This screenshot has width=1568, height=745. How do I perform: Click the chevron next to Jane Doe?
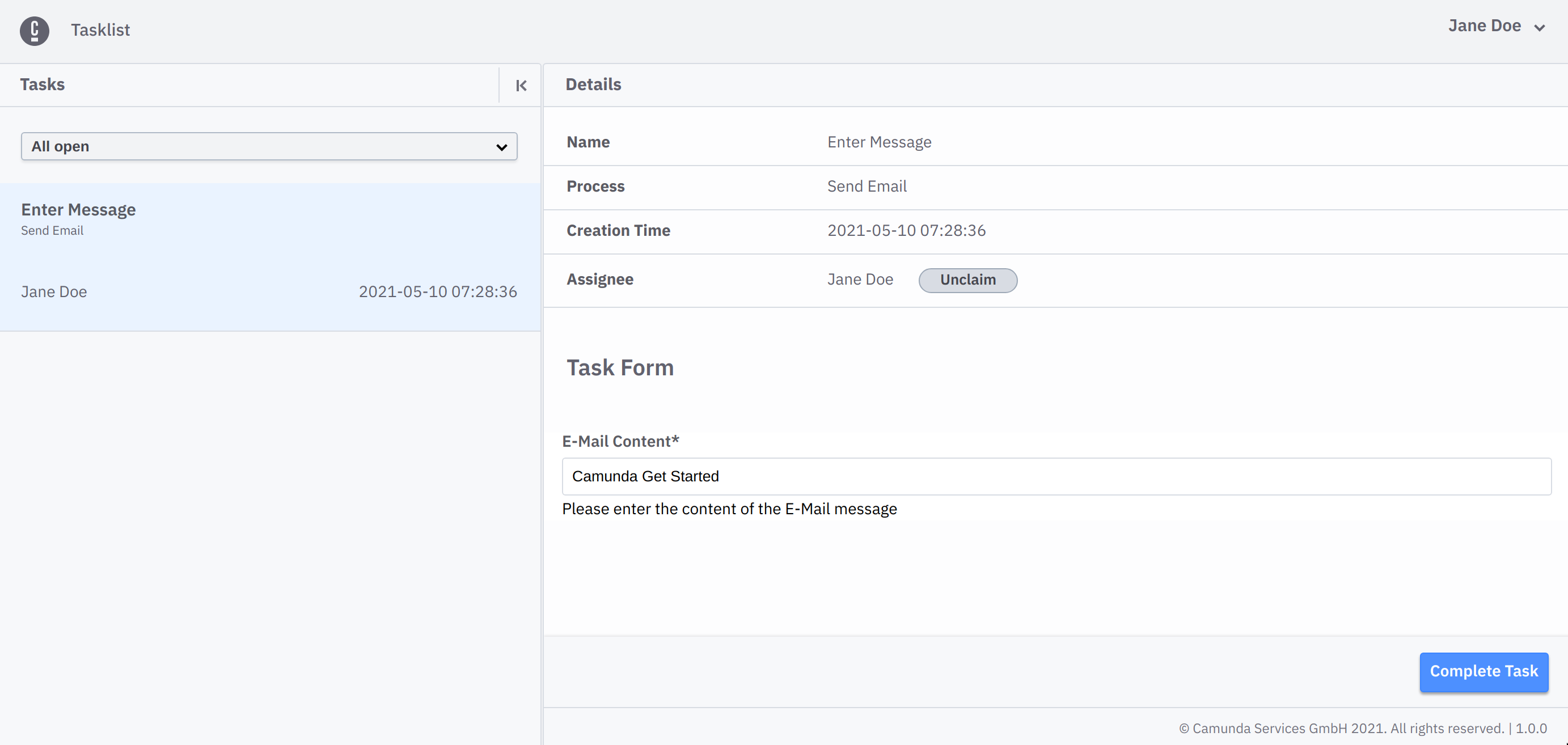1540,28
